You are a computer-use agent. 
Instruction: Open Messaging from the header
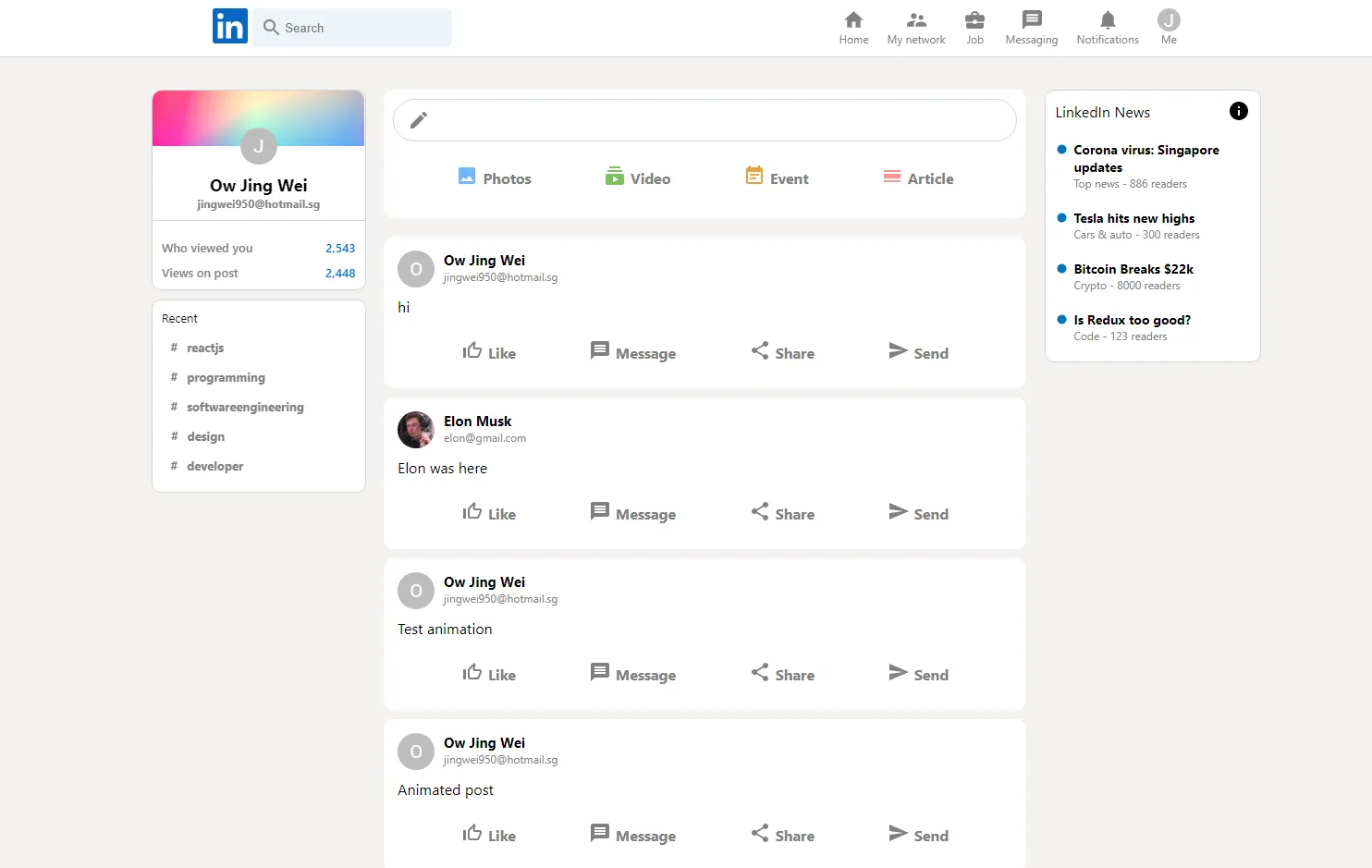click(1032, 28)
